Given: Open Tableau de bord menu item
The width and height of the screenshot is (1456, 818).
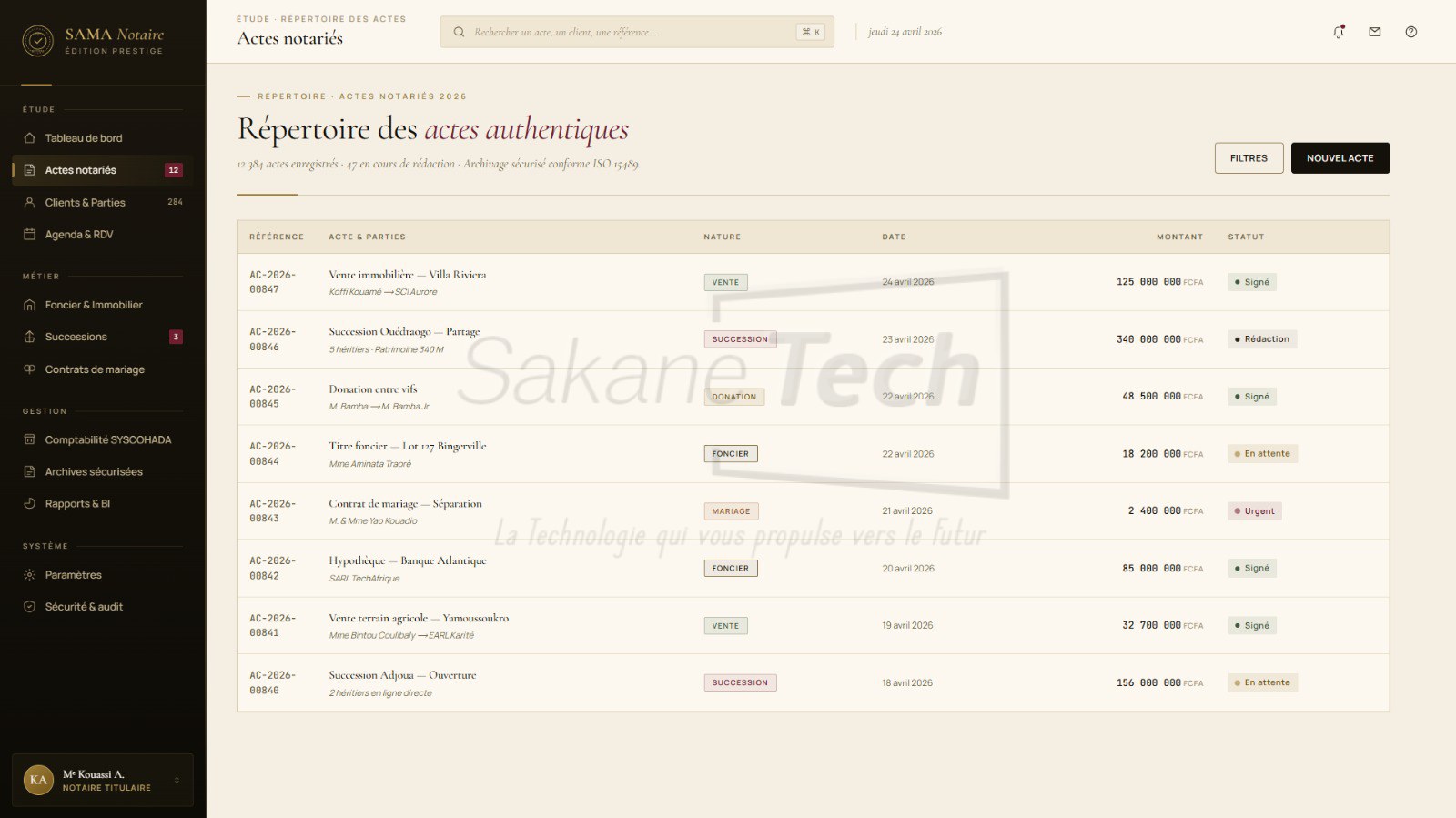Looking at the screenshot, I should click(103, 138).
